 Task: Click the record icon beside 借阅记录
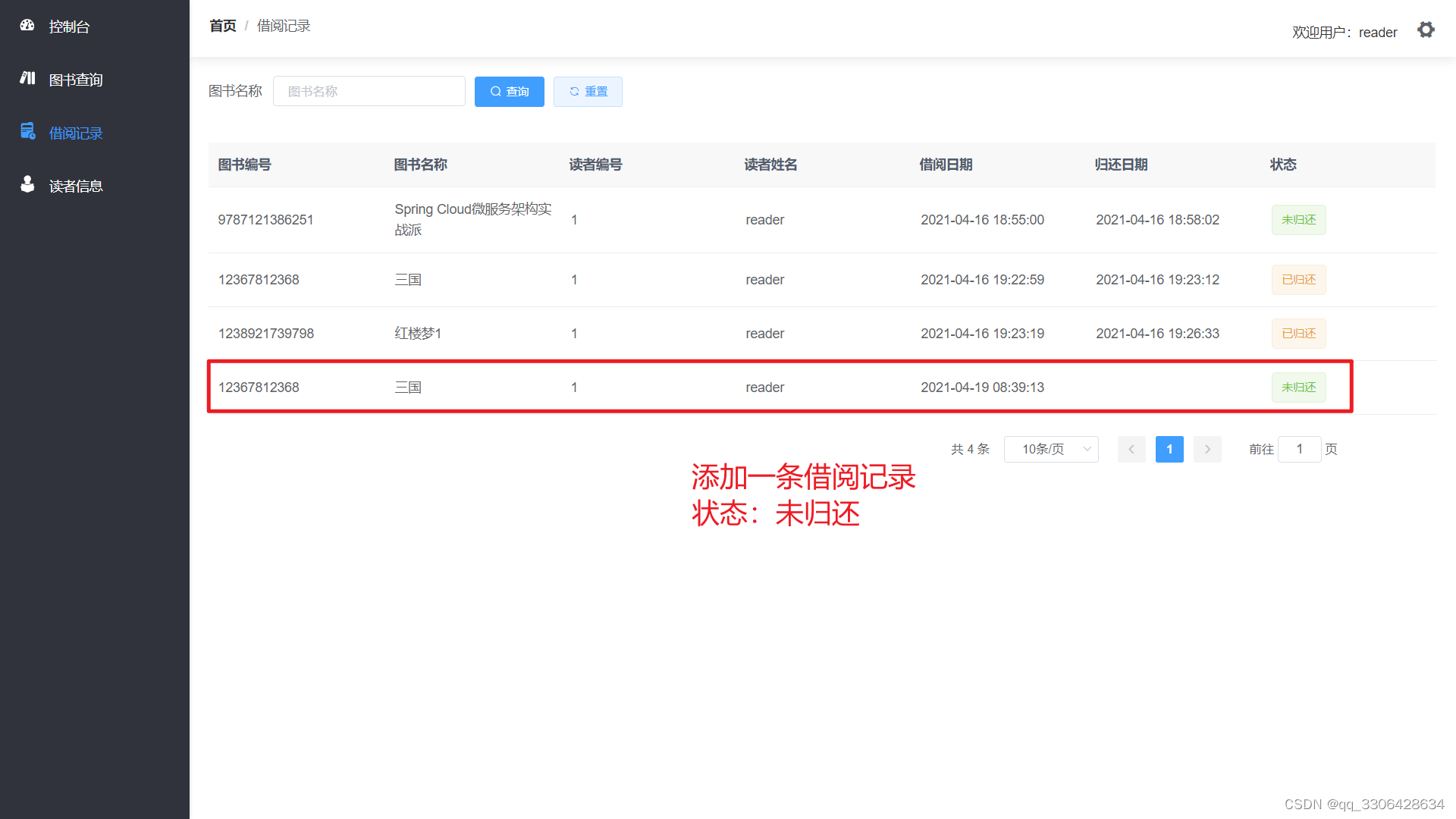[28, 131]
